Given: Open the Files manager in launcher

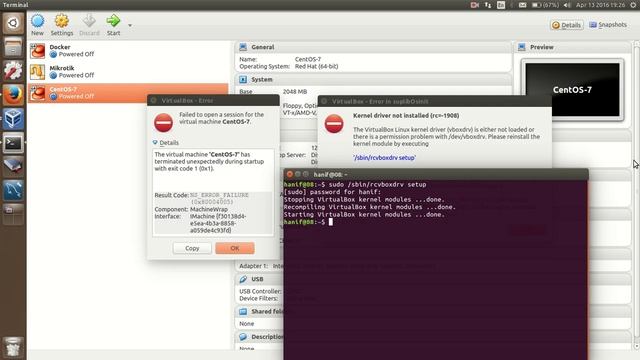Looking at the screenshot, I should 13,47.
